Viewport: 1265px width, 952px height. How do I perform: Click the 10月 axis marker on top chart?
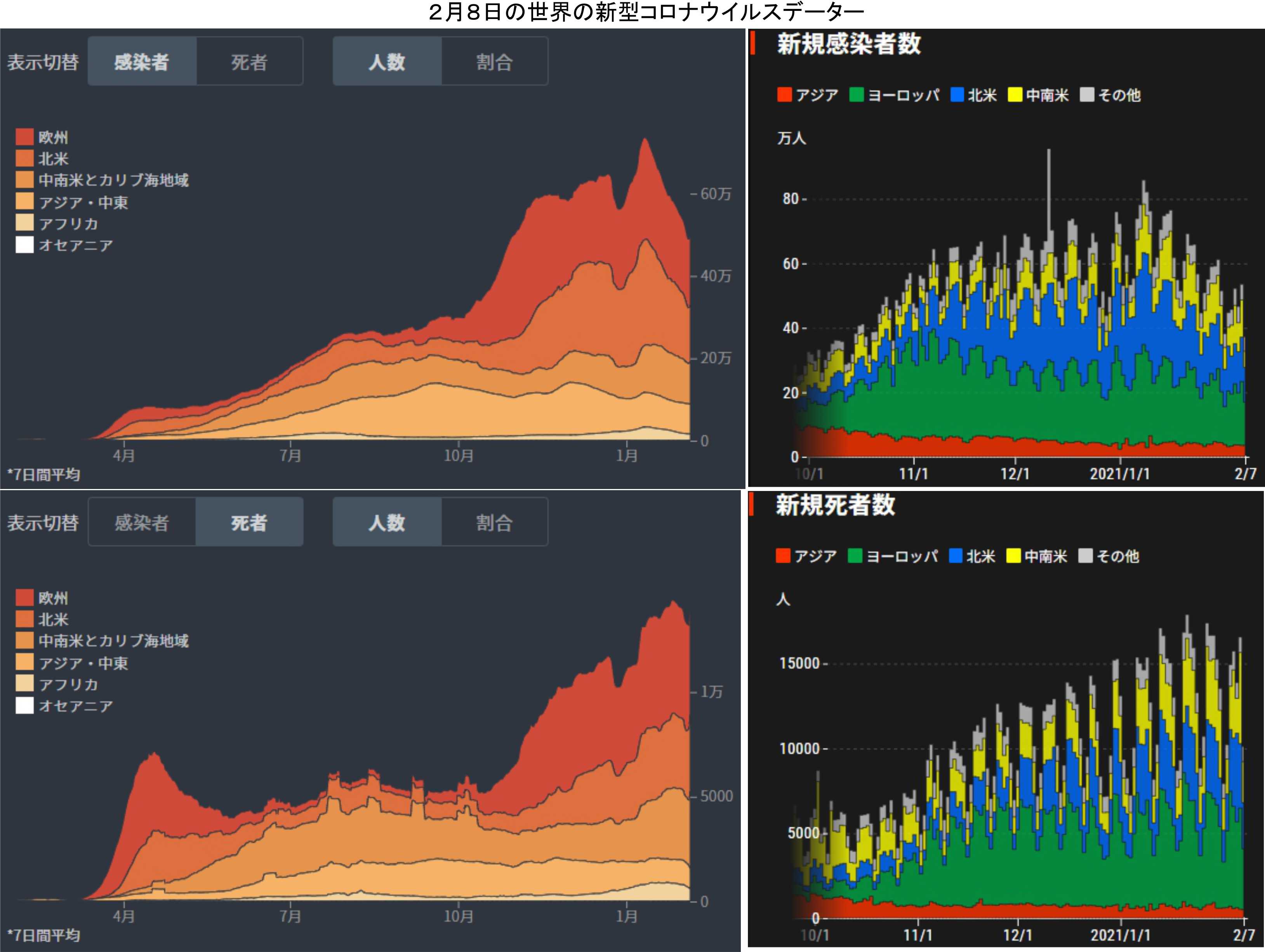pyautogui.click(x=459, y=455)
